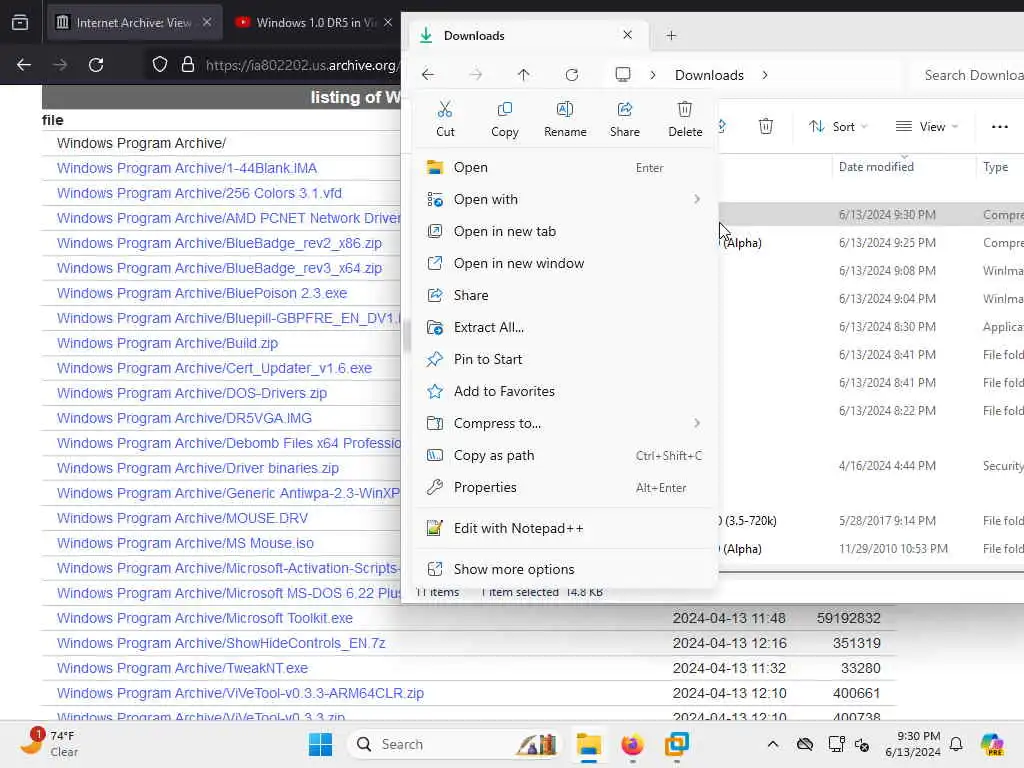
Task: Switch to the Downloads Explorer tab
Action: (x=527, y=35)
